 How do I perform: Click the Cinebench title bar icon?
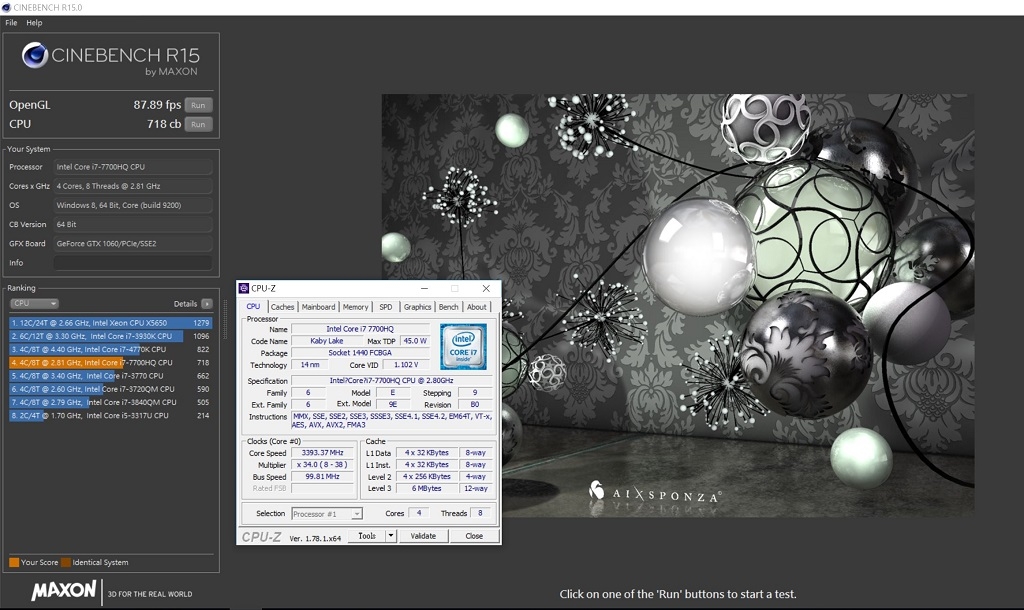coord(7,7)
